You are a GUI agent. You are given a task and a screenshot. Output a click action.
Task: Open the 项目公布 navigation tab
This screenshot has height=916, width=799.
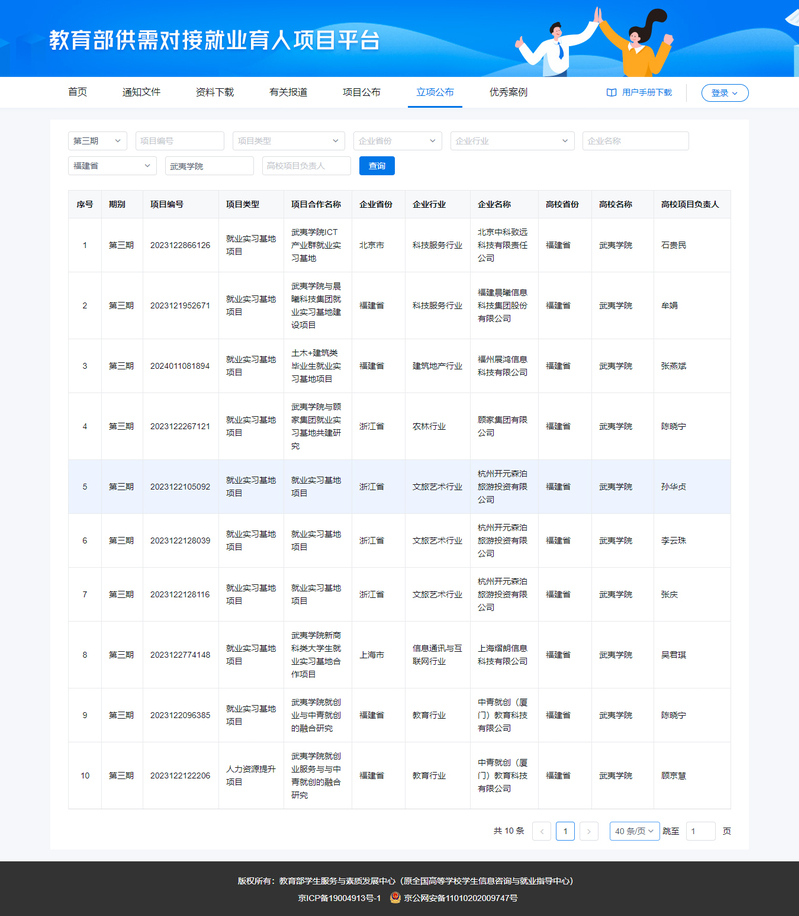click(x=361, y=92)
